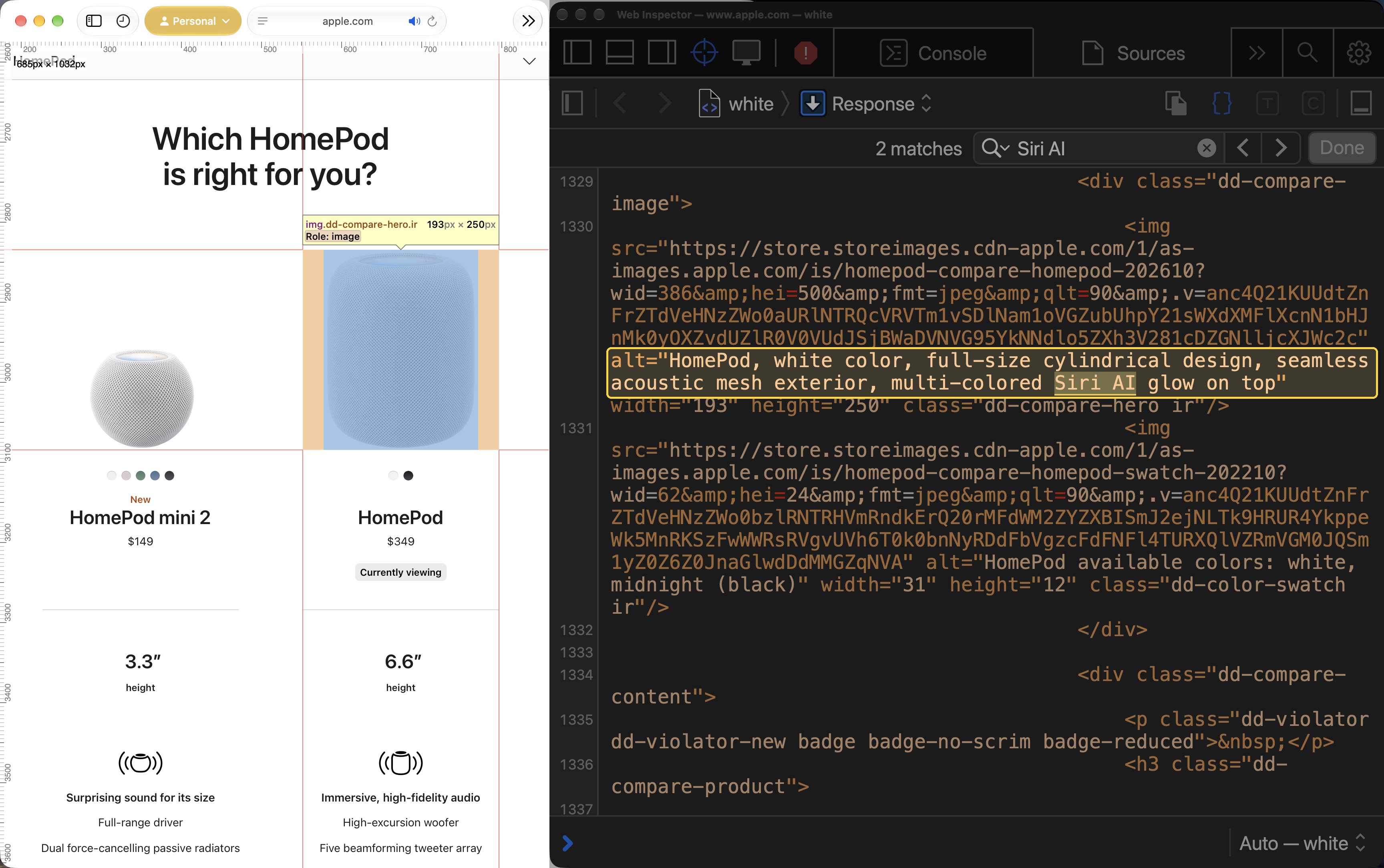The height and width of the screenshot is (868, 1384).
Task: Toggle navigation sidebar in Sources
Action: 572,104
